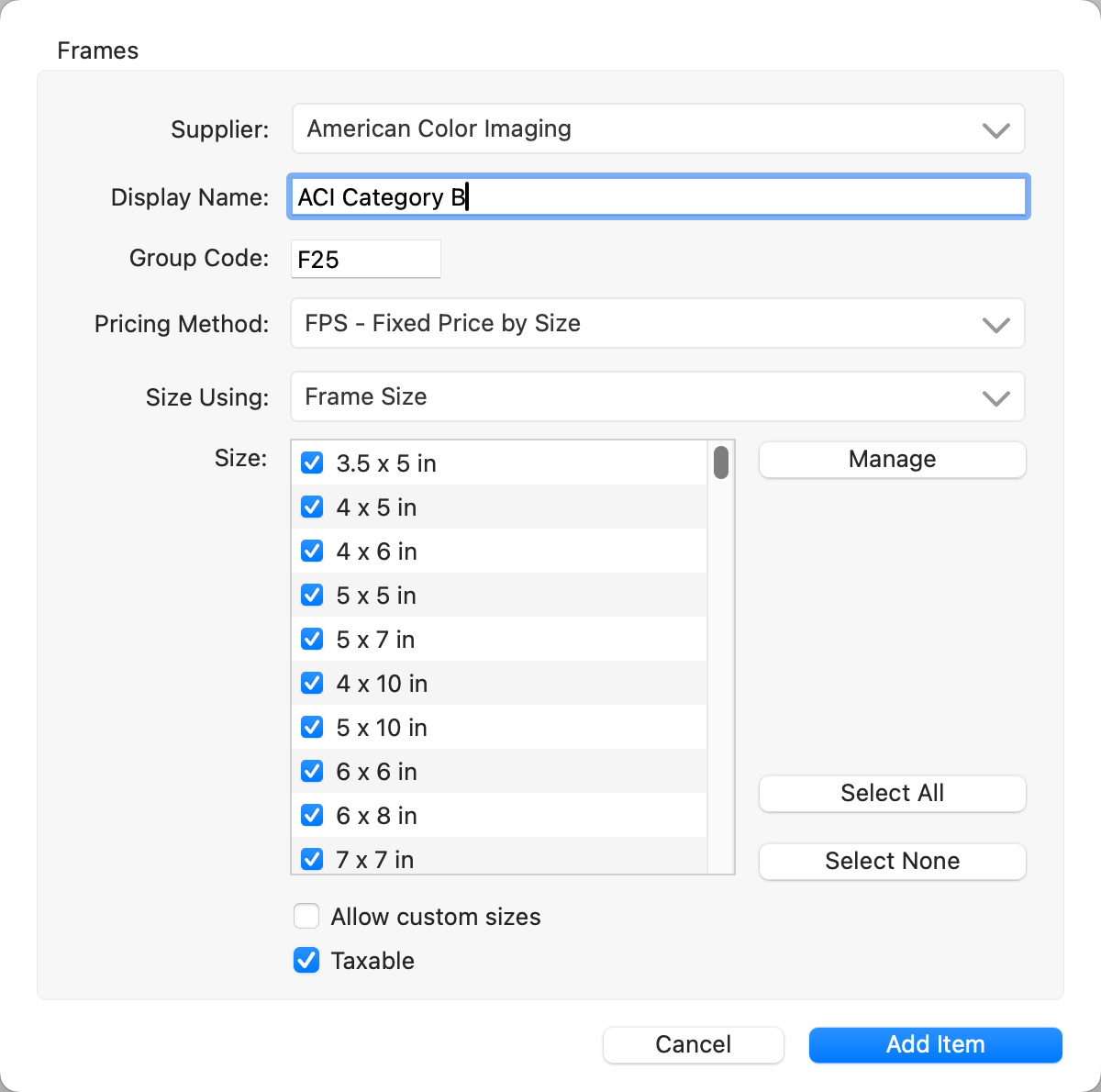Disable the 6 x 6 in size
The image size is (1101, 1092).
click(312, 772)
